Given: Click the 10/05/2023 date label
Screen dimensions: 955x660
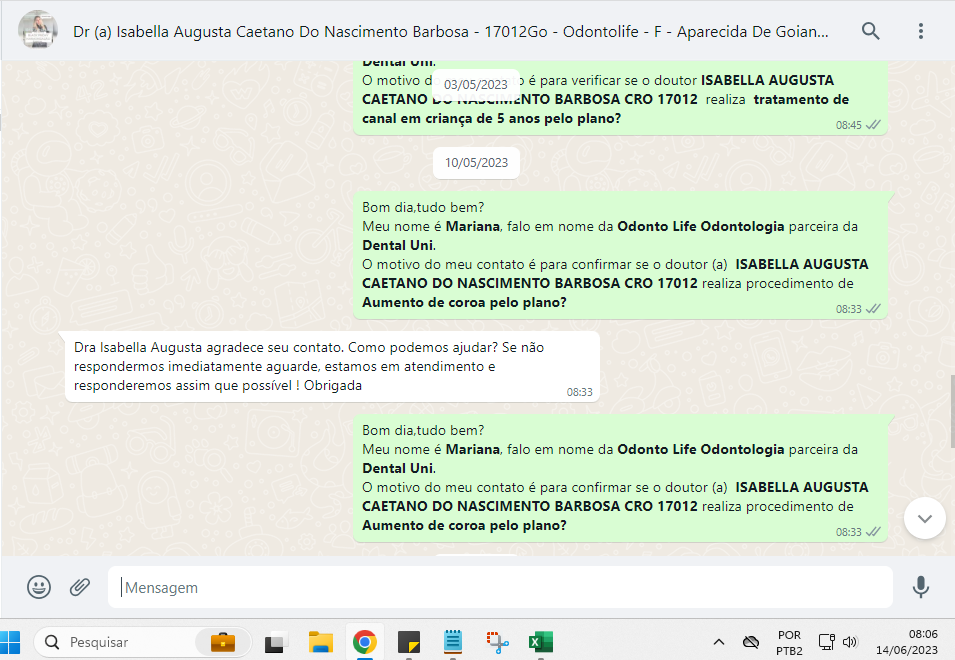Looking at the screenshot, I should (x=476, y=163).
